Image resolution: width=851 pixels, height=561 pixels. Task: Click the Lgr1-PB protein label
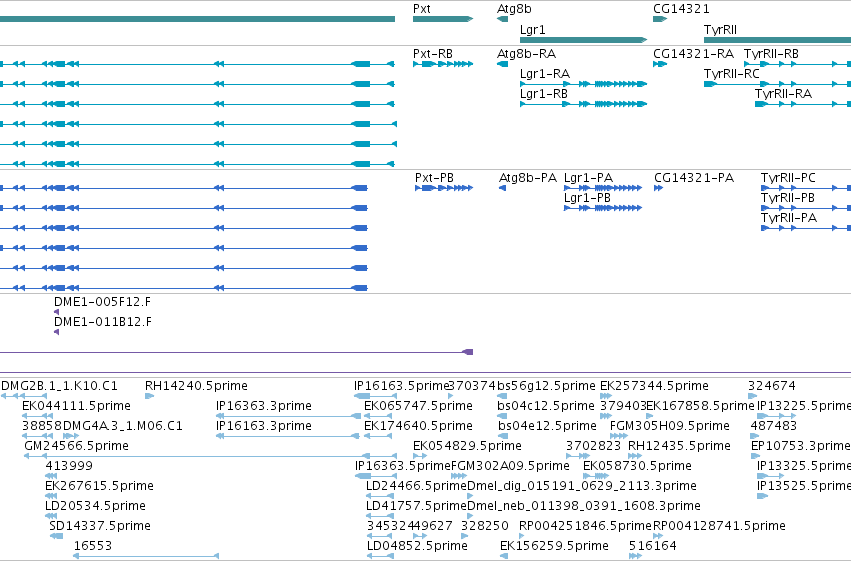(587, 199)
